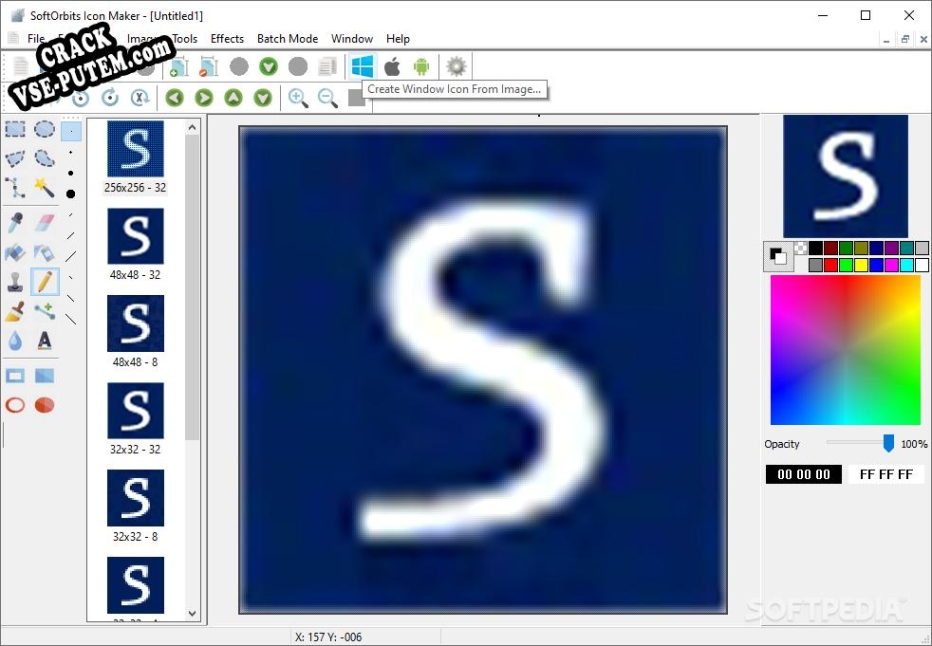Open the File menu
The width and height of the screenshot is (932, 646).
pyautogui.click(x=36, y=39)
